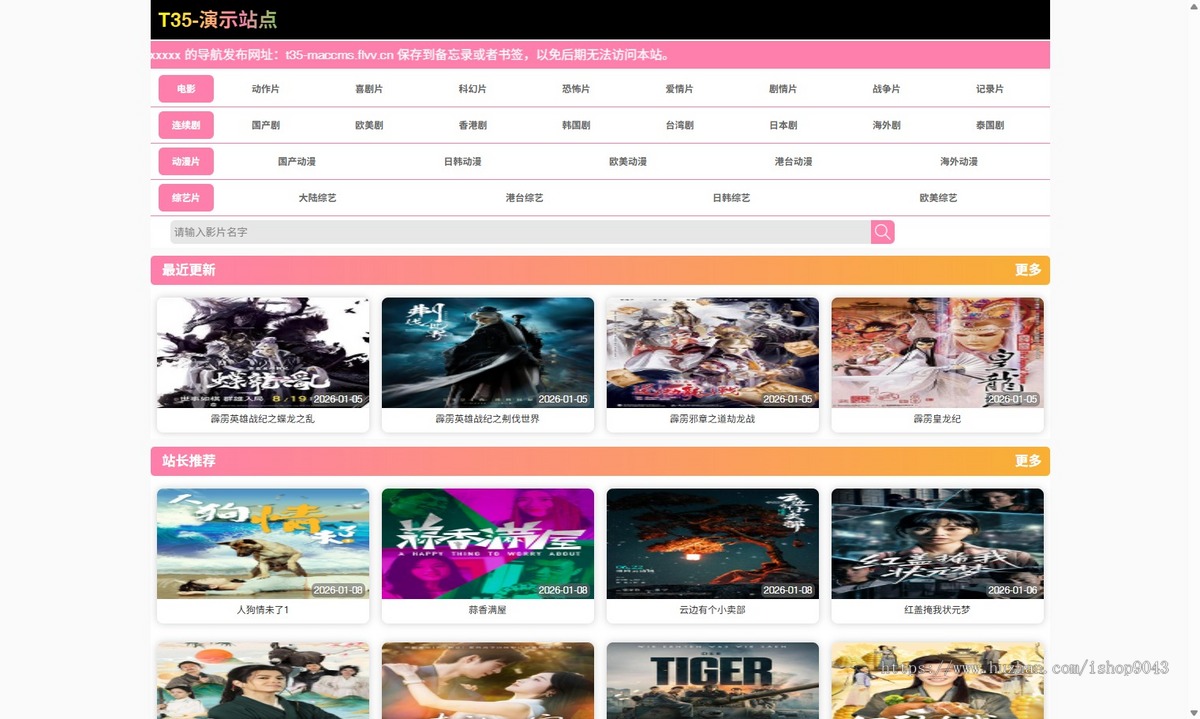Click the 最近更新 section title
Viewport: 1200px width, 719px height.
point(189,270)
